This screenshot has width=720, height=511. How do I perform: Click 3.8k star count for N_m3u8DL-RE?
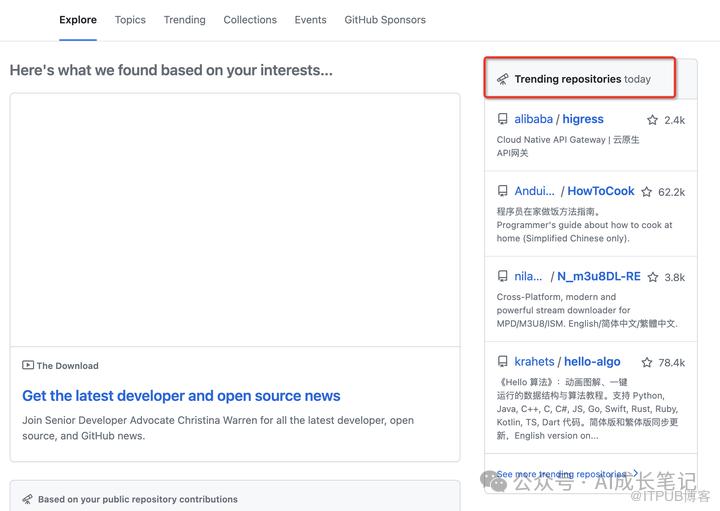click(675, 277)
